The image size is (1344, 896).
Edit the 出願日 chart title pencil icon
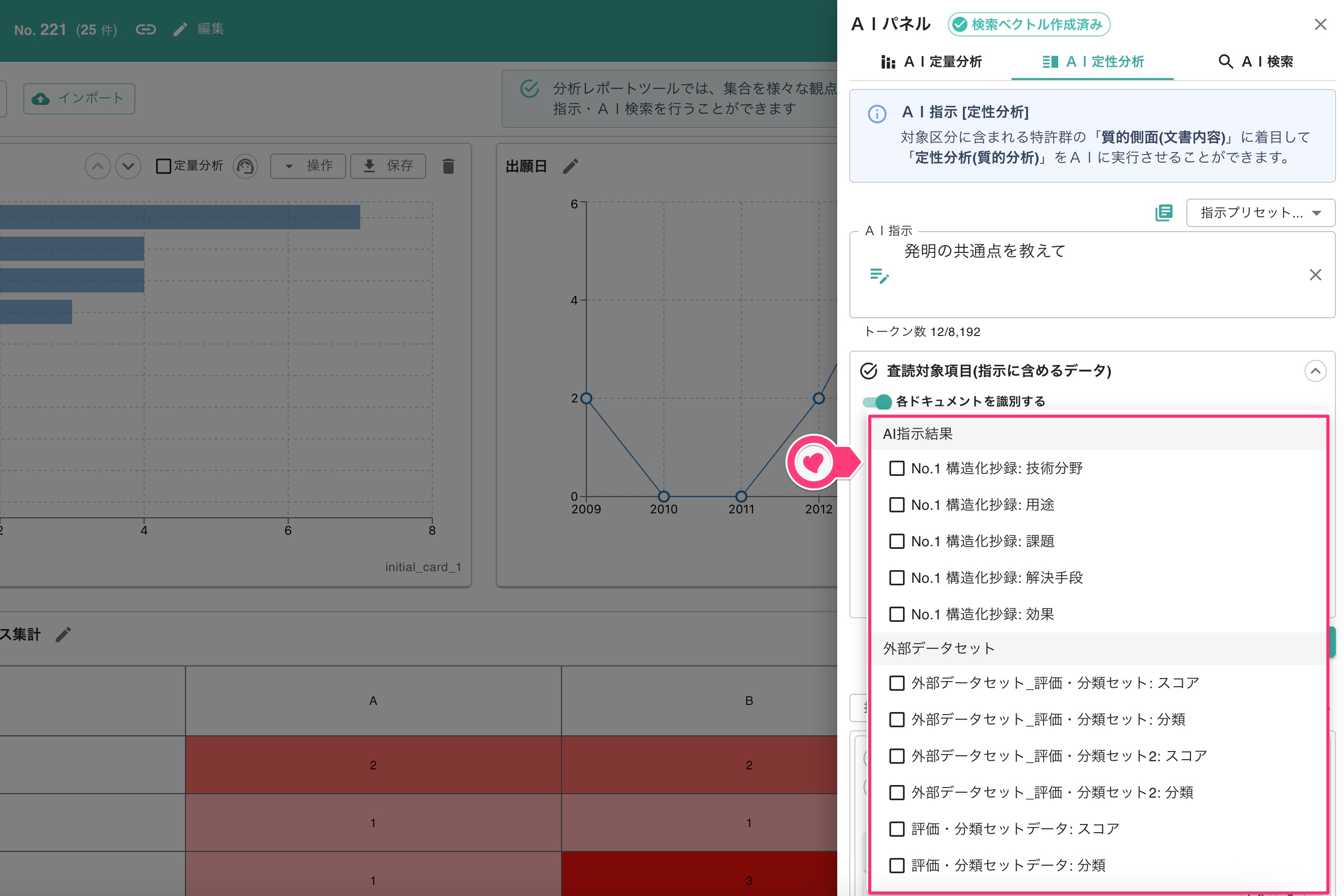pos(570,166)
